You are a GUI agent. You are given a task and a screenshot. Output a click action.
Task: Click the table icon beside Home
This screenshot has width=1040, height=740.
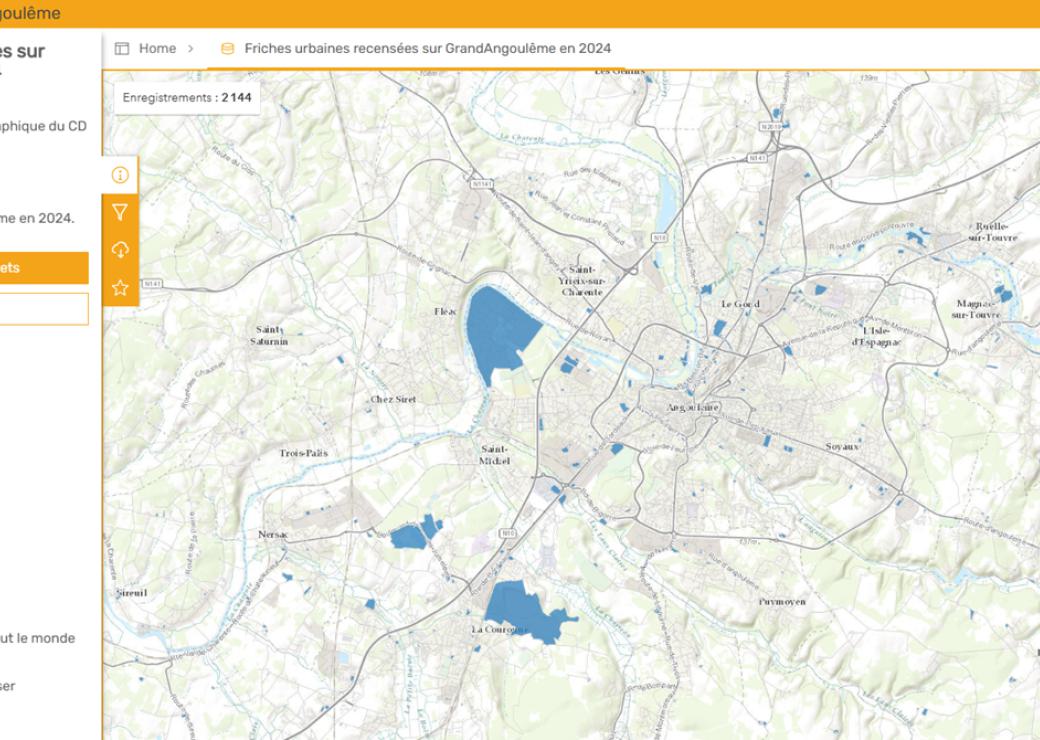(122, 48)
